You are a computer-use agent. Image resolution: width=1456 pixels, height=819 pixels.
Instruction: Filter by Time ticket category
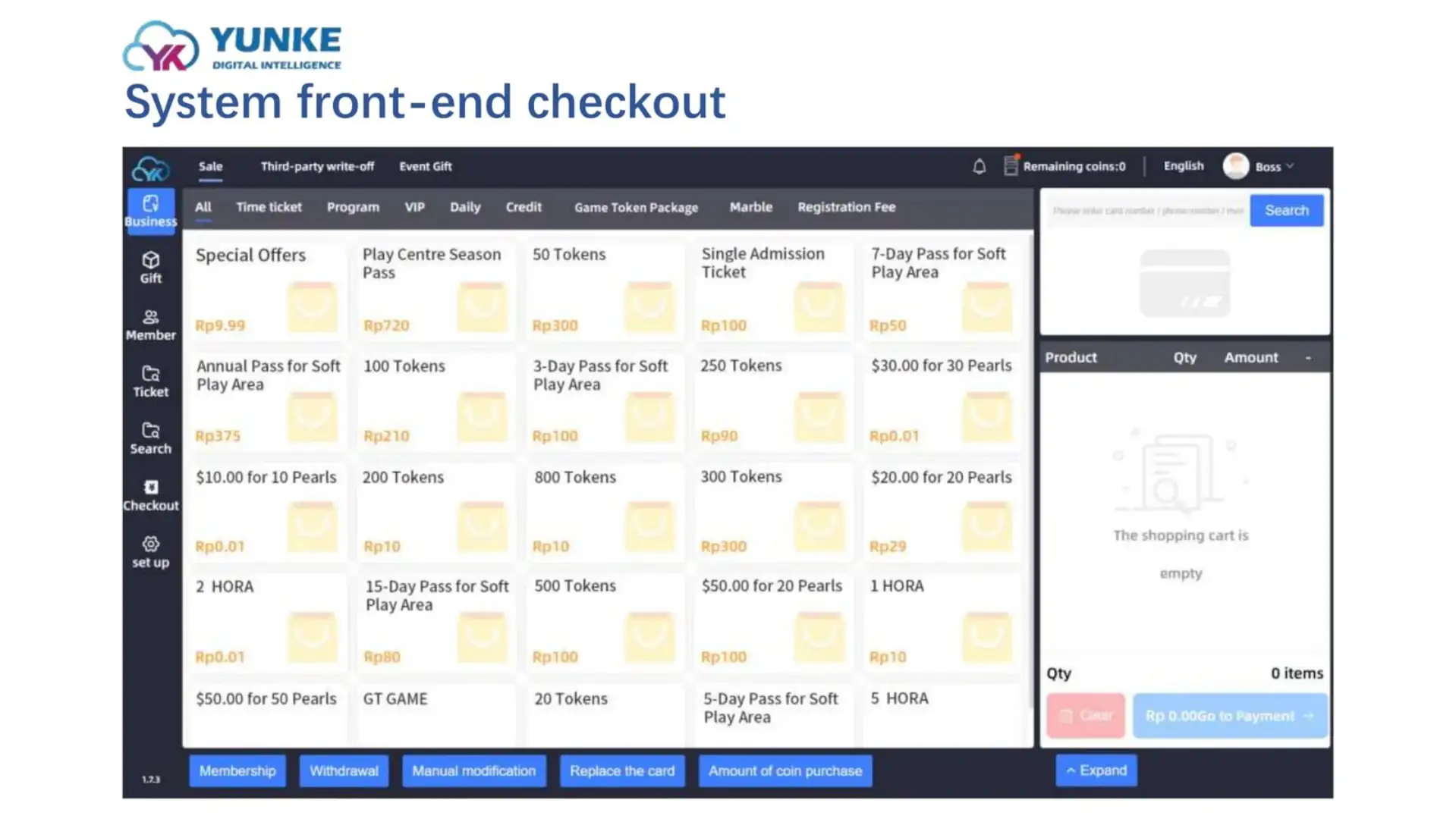269,207
